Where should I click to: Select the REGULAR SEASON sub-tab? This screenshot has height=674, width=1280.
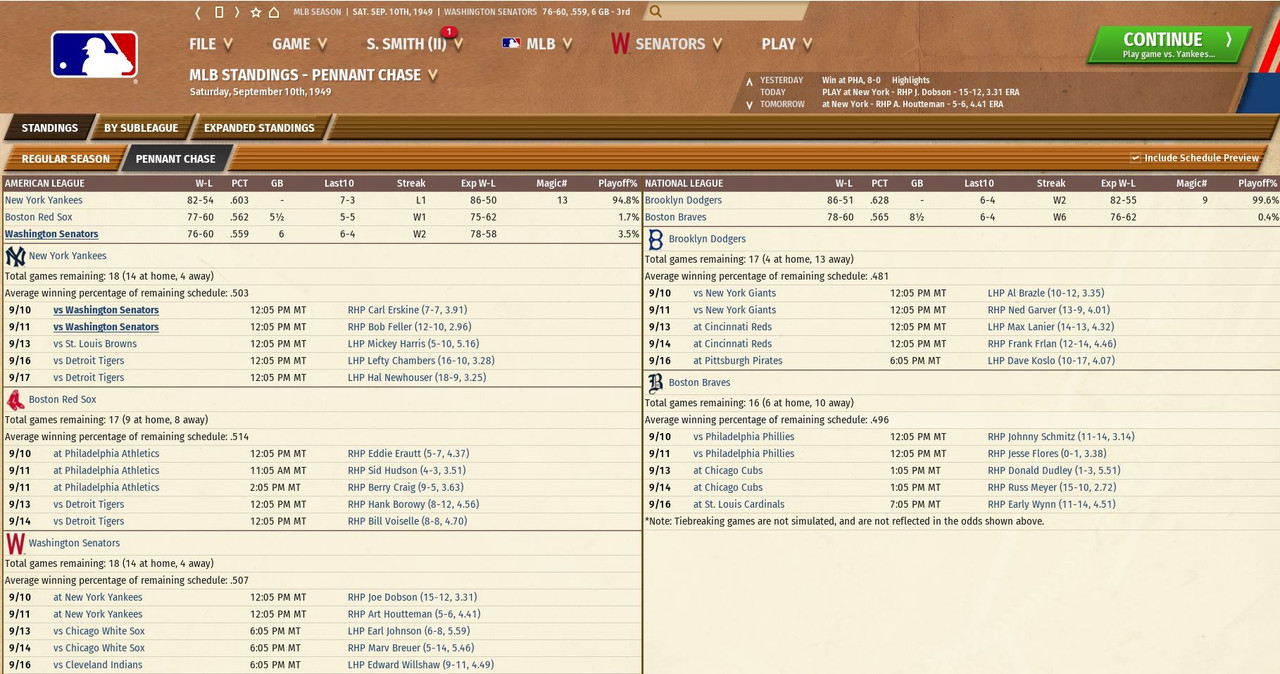(65, 159)
